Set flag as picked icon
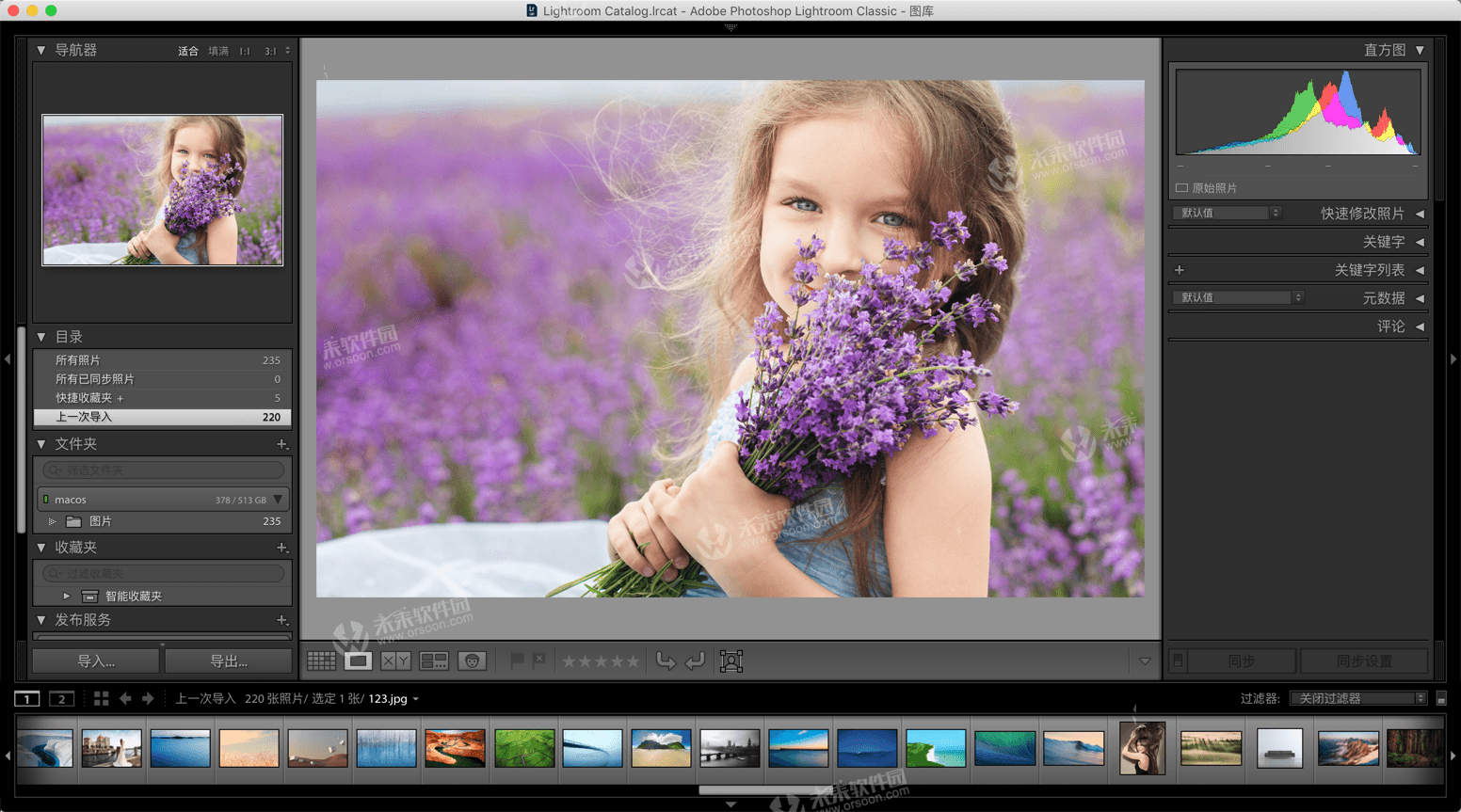Screen dimensions: 1461x812 coord(517,661)
